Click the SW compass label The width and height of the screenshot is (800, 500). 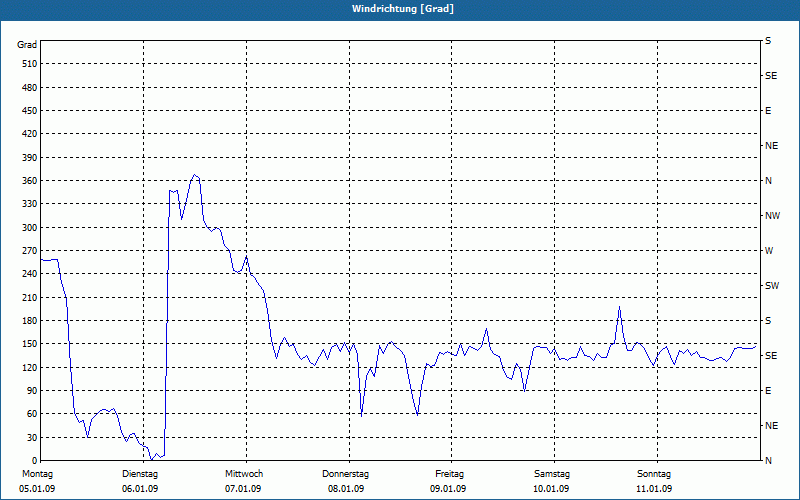point(772,286)
